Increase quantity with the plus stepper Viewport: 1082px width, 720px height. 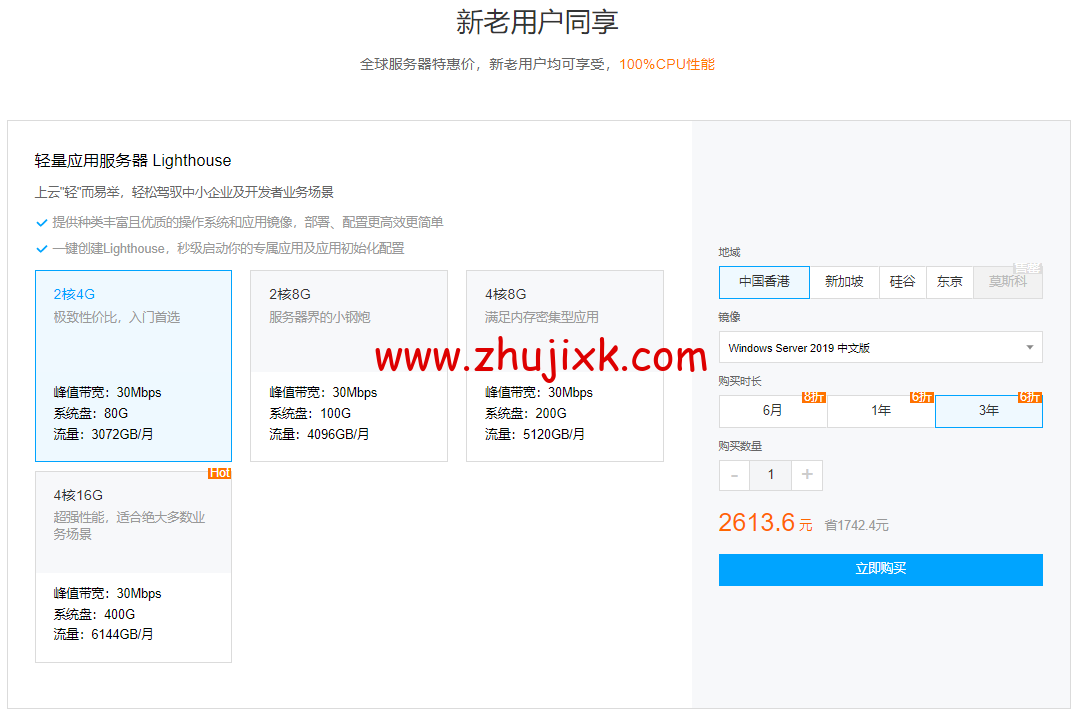pyautogui.click(x=806, y=475)
